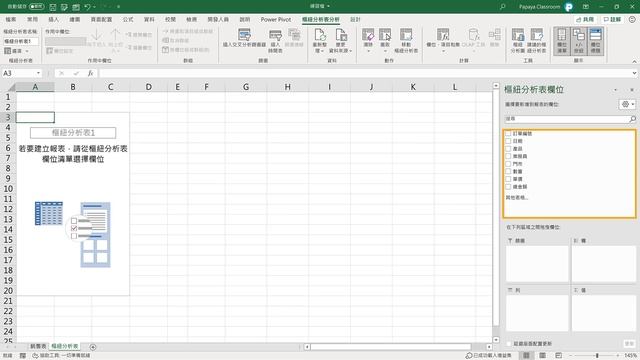640x360 pixels.
Task: Click the Comments button
Action: pos(612,19)
